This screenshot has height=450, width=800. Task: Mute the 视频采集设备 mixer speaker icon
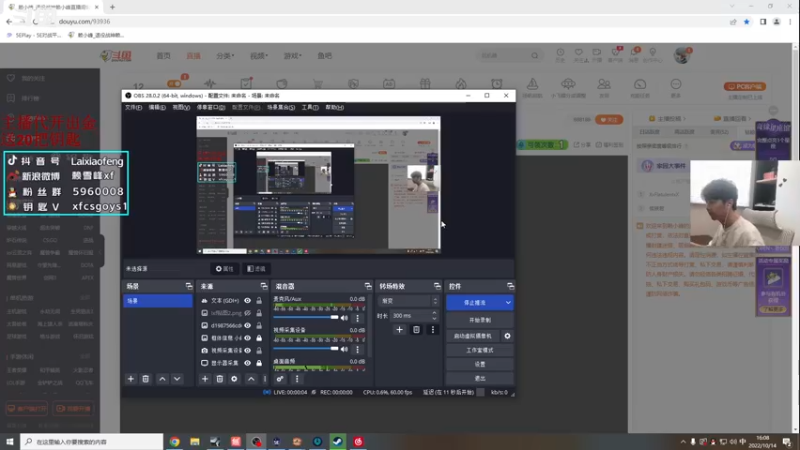click(x=344, y=349)
